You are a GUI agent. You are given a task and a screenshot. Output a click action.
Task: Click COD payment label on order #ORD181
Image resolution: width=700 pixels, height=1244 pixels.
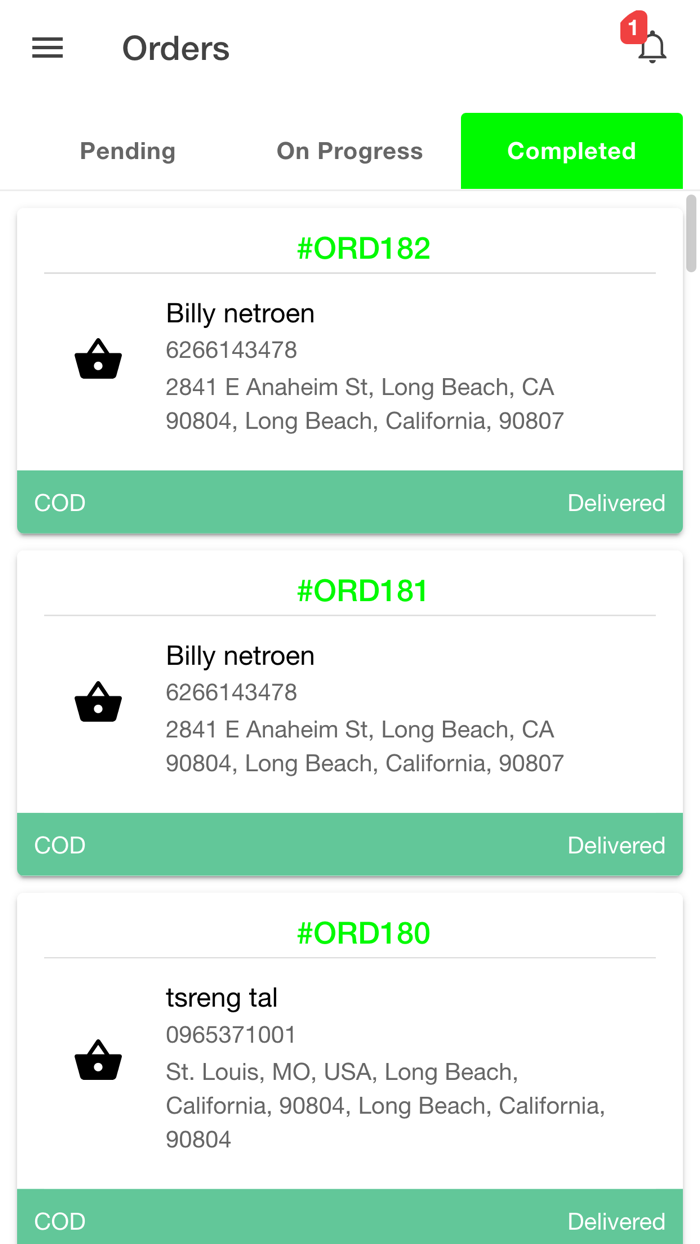(x=60, y=845)
